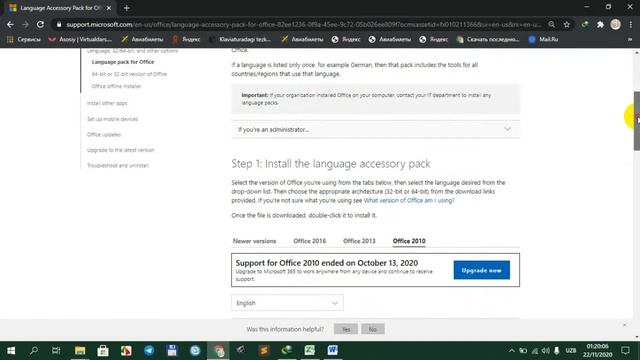Screen dimensions: 640x360
Task: Open the network icon in the tray
Action: (535, 350)
